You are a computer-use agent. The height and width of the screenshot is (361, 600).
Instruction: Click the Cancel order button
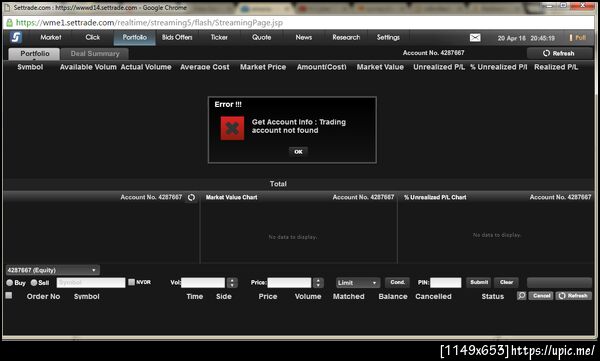(x=541, y=296)
